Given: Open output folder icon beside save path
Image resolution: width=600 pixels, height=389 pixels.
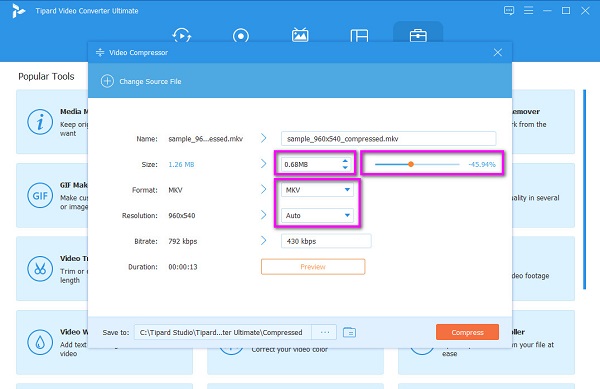Looking at the screenshot, I should [349, 332].
